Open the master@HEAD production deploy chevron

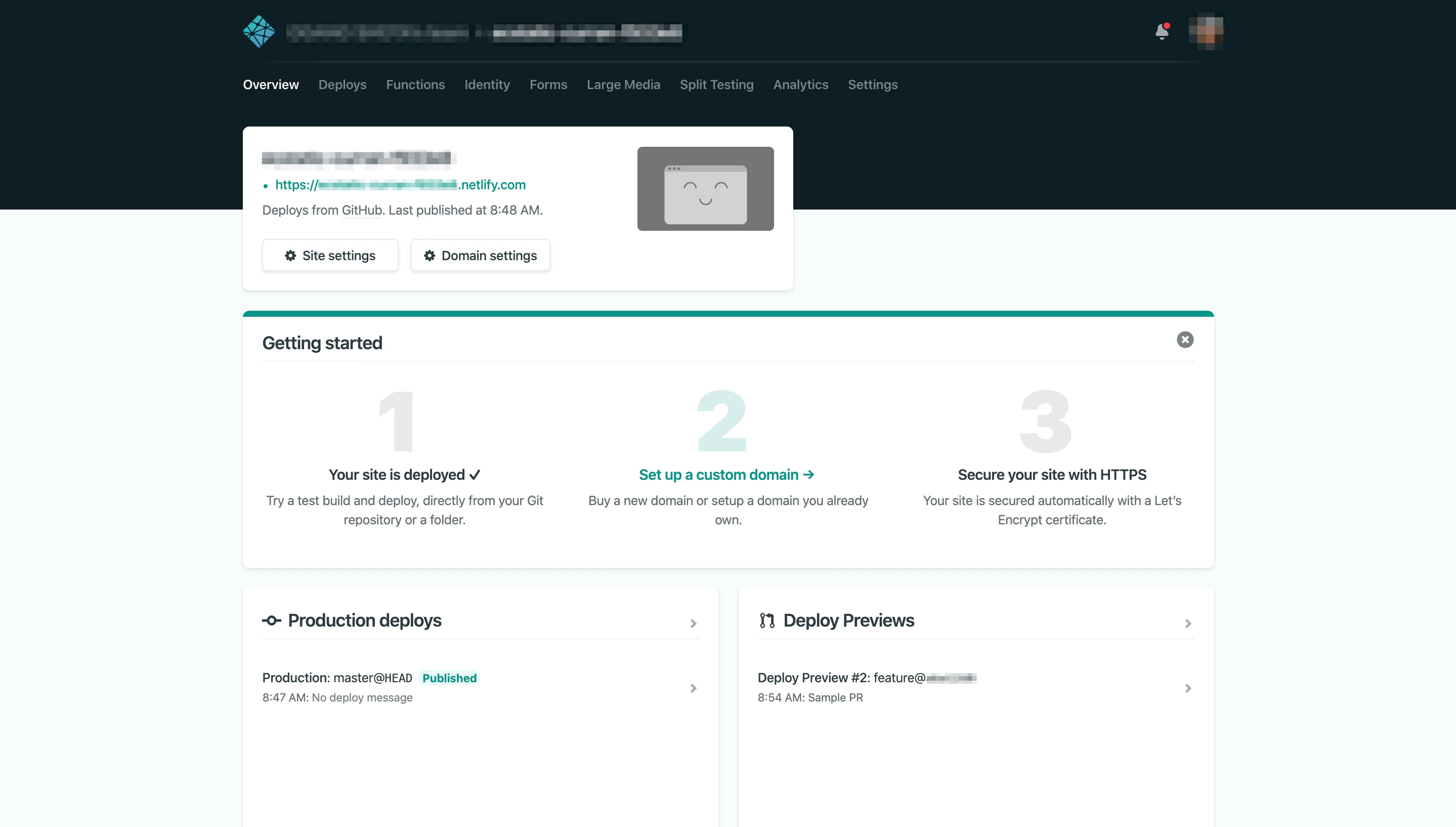pyautogui.click(x=693, y=688)
